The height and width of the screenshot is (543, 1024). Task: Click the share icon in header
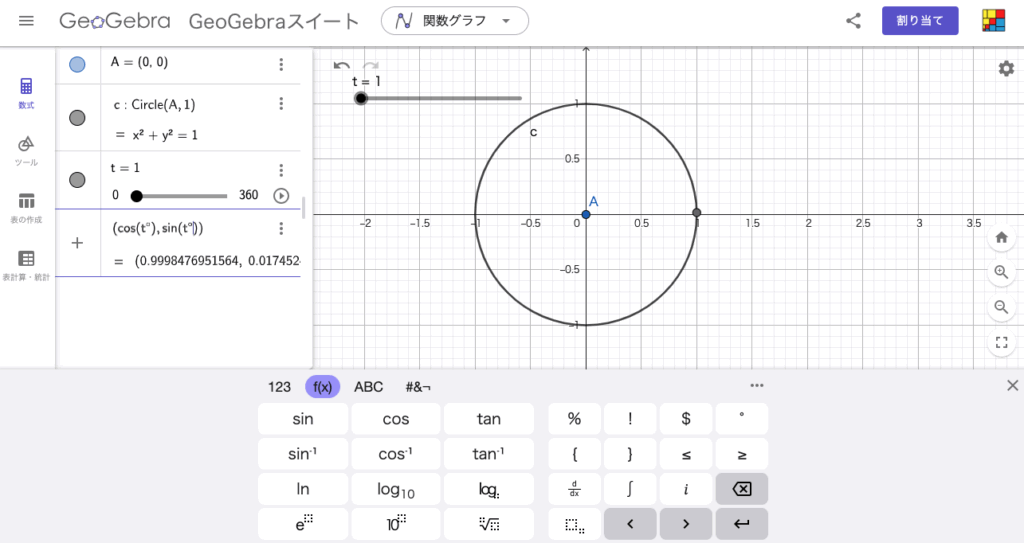(853, 21)
